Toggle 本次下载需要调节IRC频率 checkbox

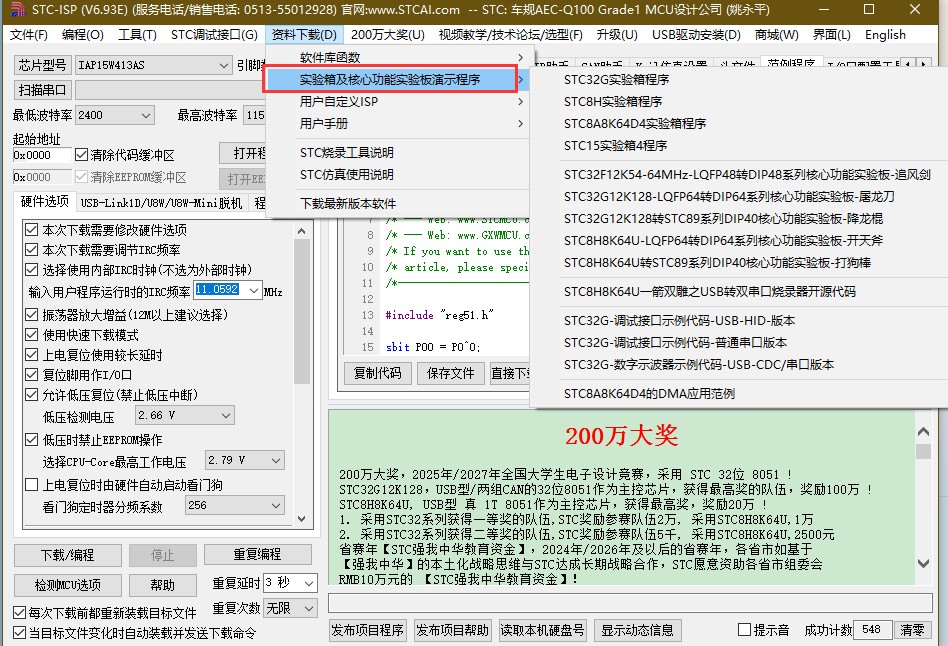tap(31, 250)
